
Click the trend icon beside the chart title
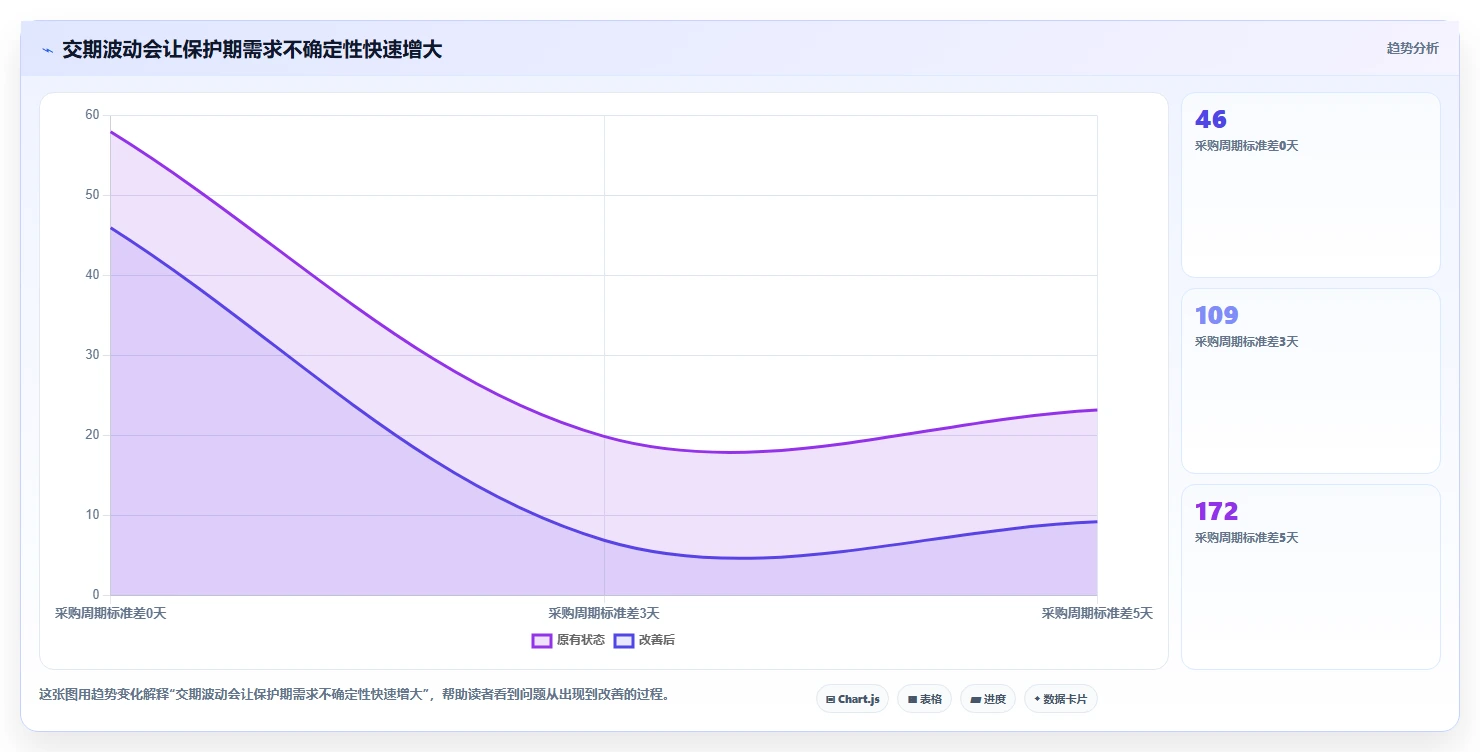(47, 50)
